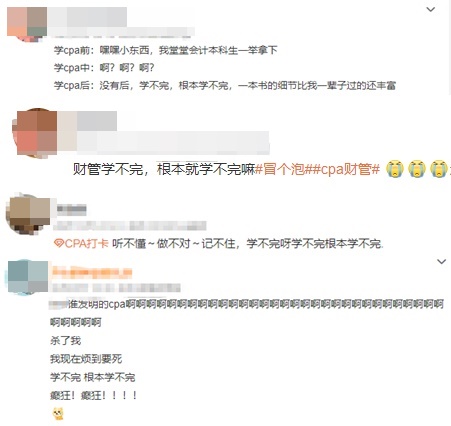This screenshot has width=451, height=426.
Task: Open the first poster's blurred username
Action: click(87, 17)
